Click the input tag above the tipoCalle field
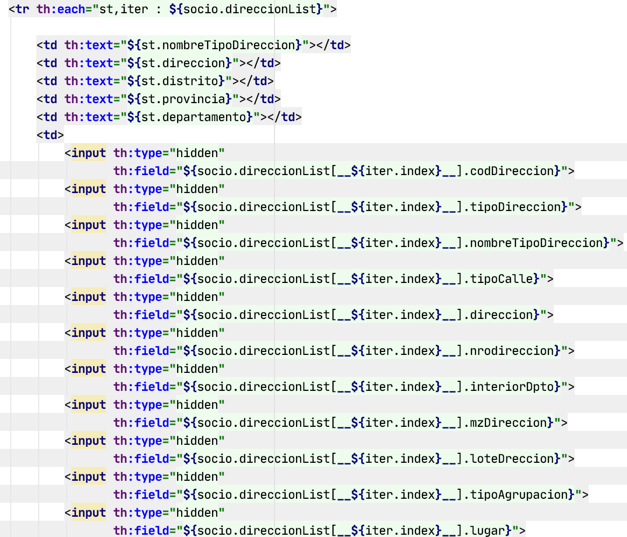 pyautogui.click(x=88, y=261)
